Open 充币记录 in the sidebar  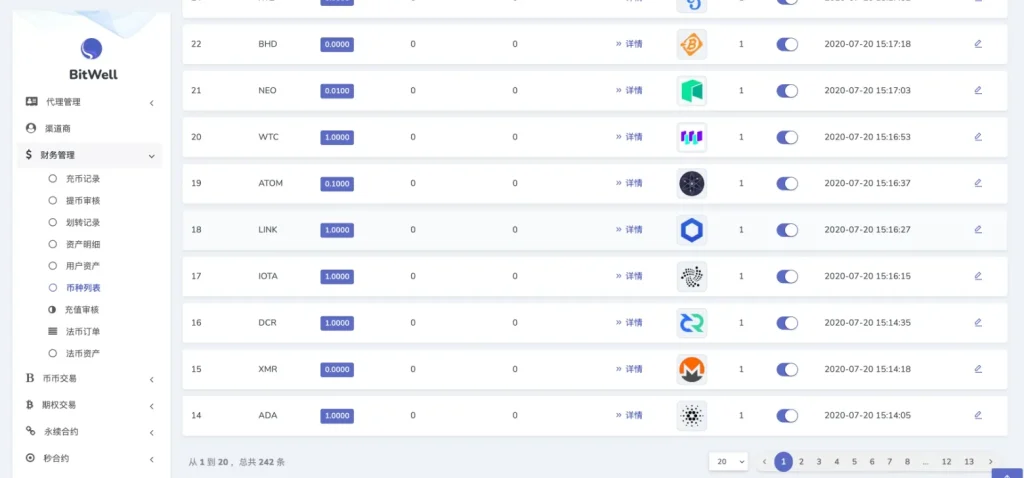click(x=82, y=179)
